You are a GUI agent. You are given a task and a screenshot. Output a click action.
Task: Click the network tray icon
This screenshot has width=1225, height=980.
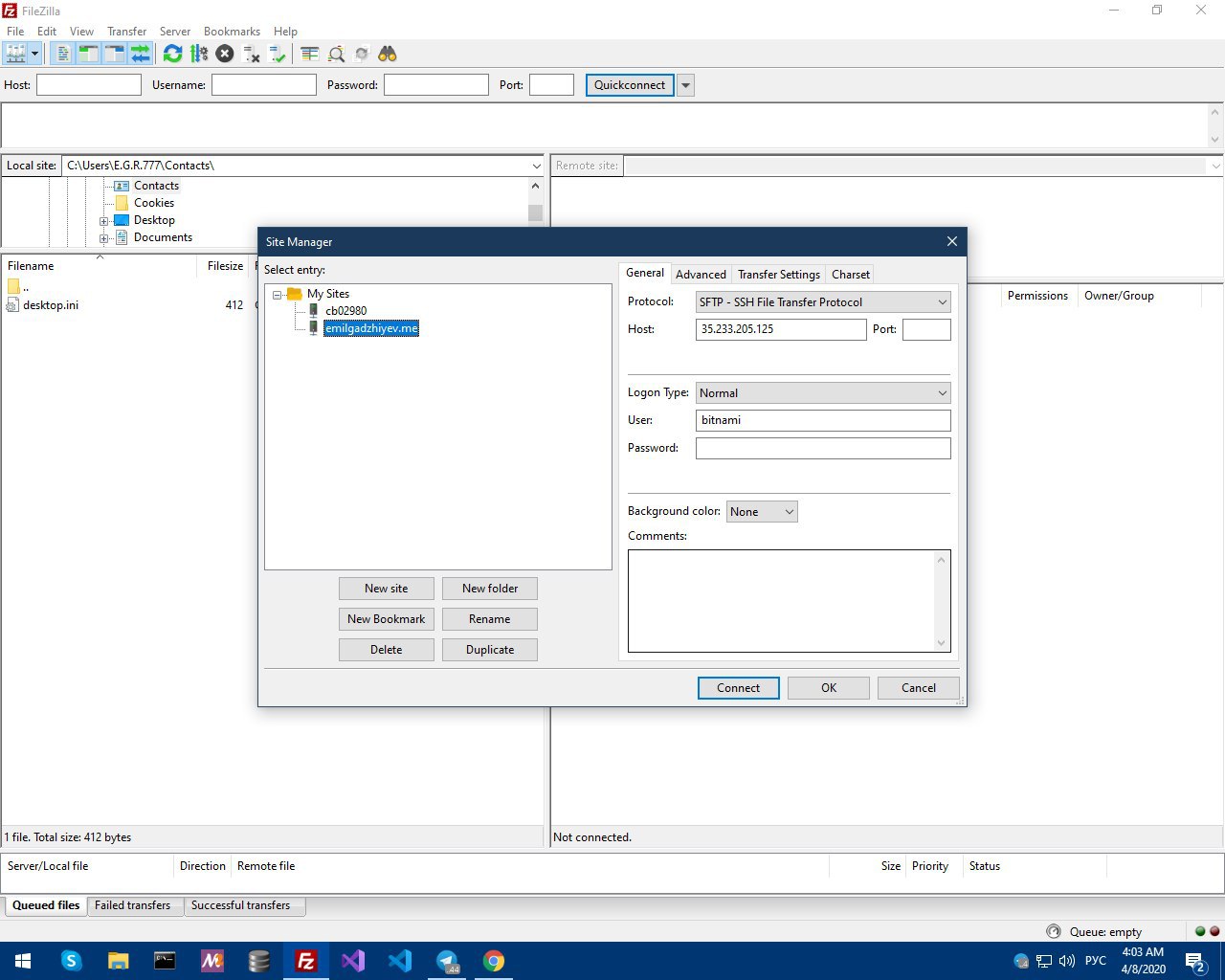click(x=1044, y=961)
